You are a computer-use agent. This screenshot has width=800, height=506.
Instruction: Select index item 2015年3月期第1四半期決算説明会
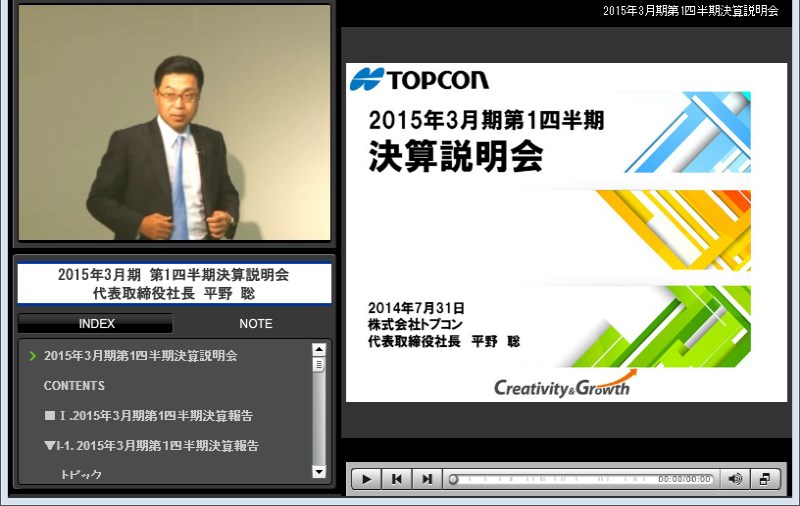140,356
